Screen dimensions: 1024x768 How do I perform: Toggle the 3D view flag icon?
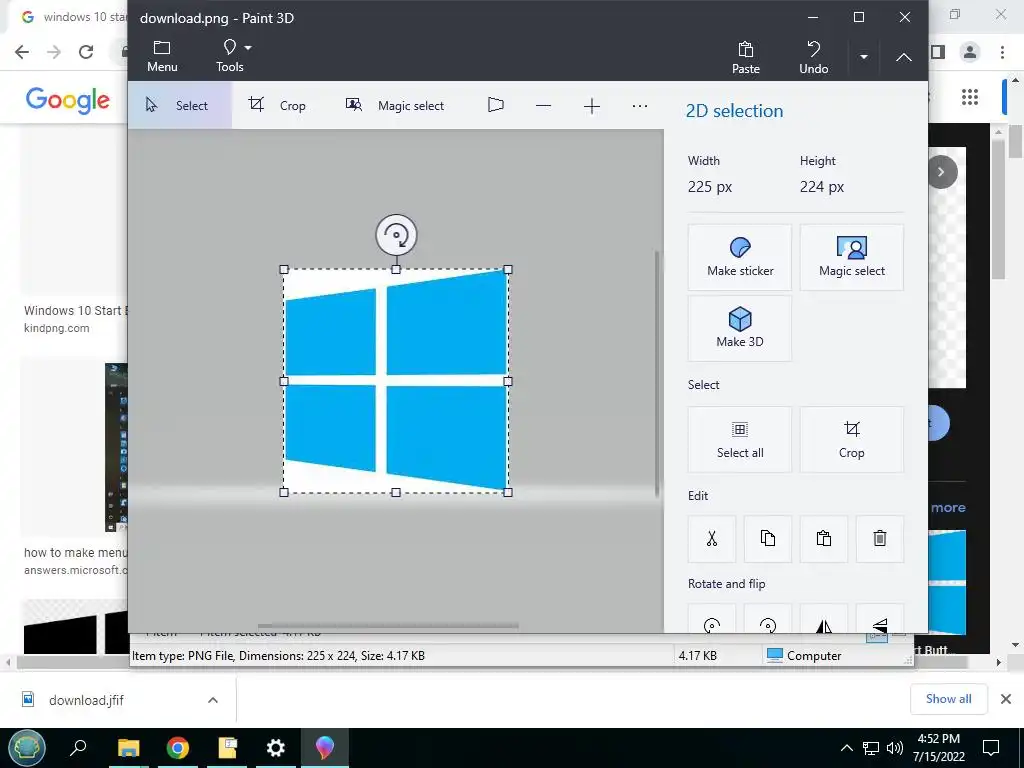[x=496, y=105]
